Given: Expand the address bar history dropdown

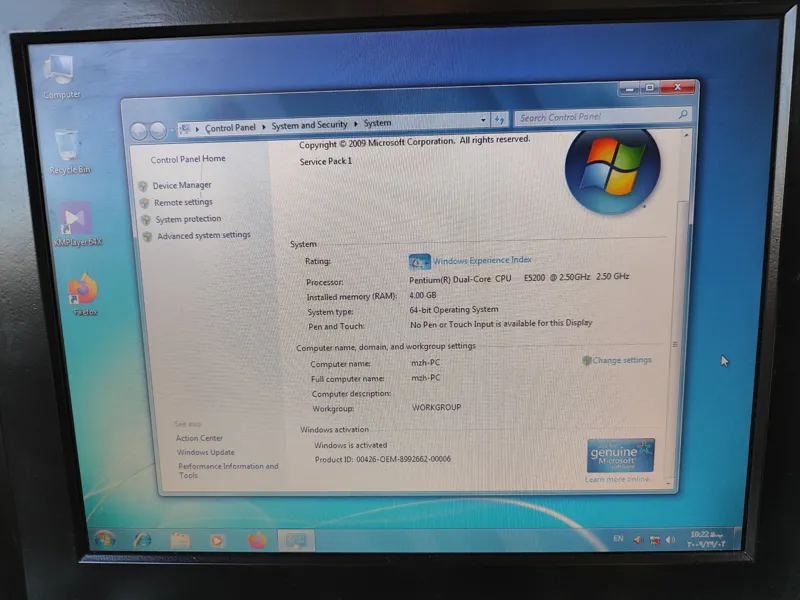Looking at the screenshot, I should (483, 120).
